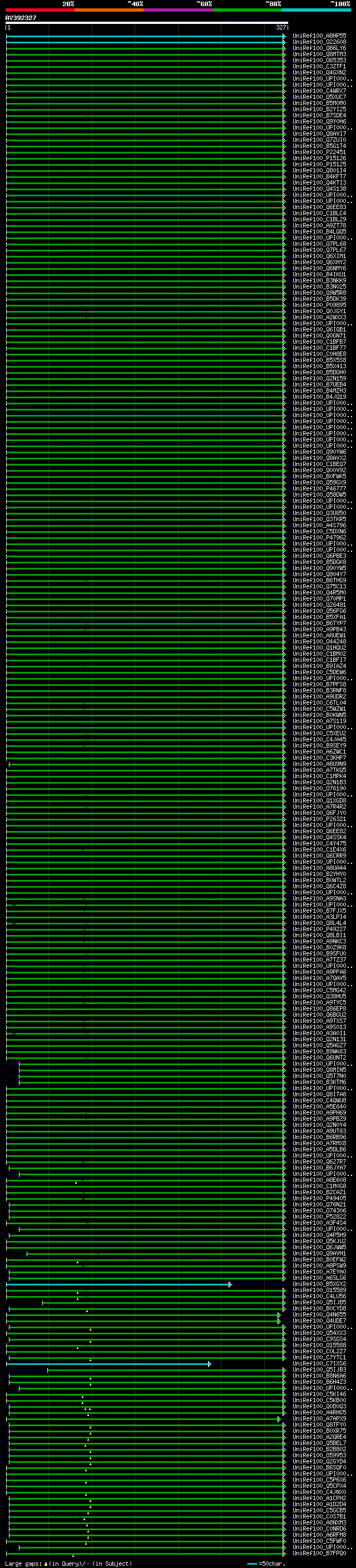
Task: Select hit label UniRef100_B4LQQ5
Action: [x=319, y=232]
